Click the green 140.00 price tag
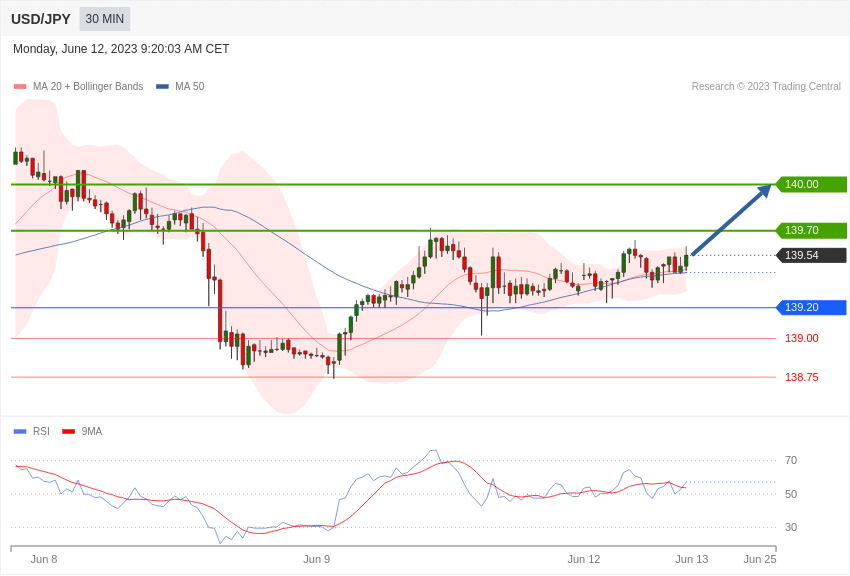Viewport: 850px width, 576px height. coord(811,184)
